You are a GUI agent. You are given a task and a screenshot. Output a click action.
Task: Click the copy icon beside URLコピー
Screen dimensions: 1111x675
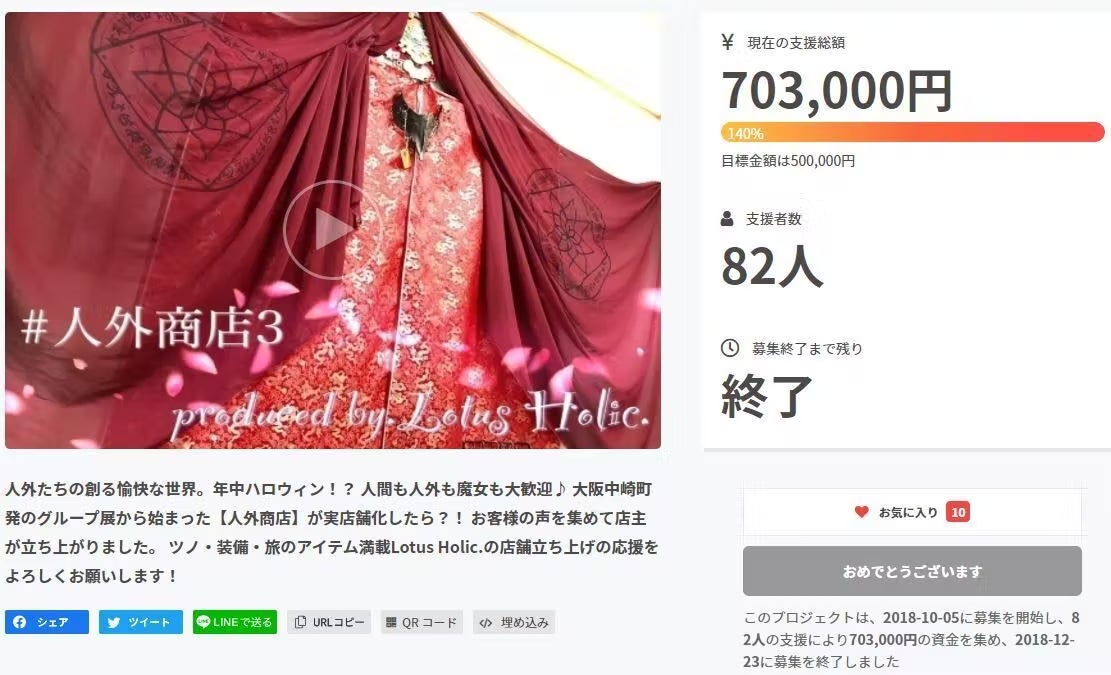(x=300, y=622)
